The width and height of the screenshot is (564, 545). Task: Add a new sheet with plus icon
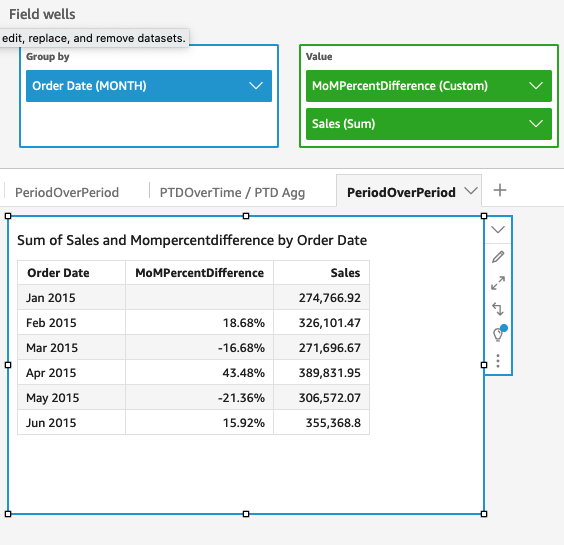click(500, 190)
